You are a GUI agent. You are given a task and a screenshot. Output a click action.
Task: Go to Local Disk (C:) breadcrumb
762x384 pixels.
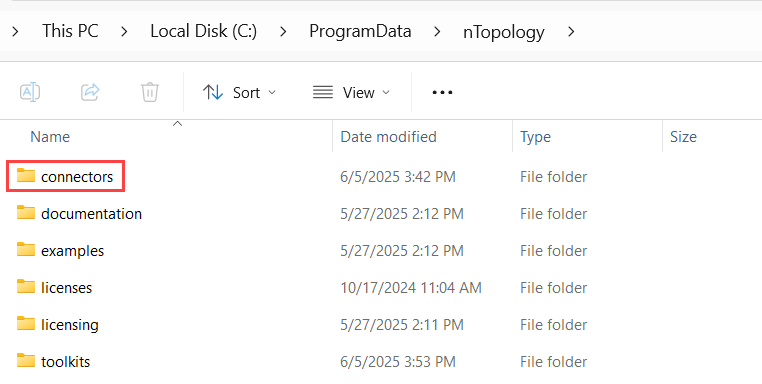coord(204,31)
